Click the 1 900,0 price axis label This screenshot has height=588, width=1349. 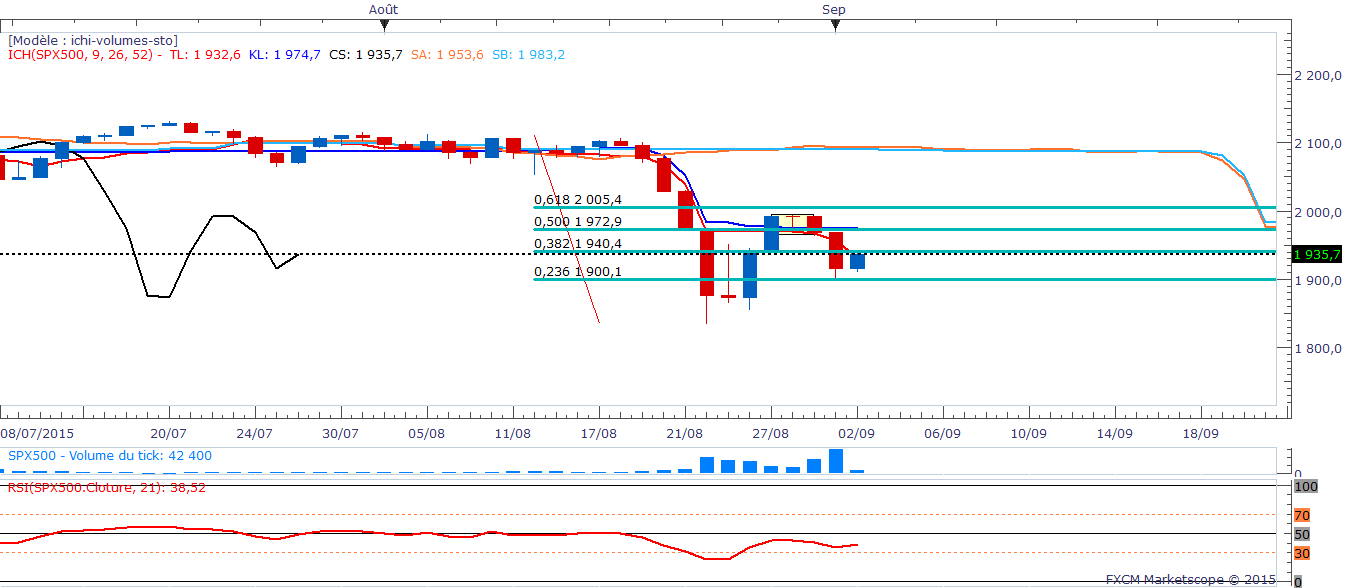click(x=1319, y=280)
